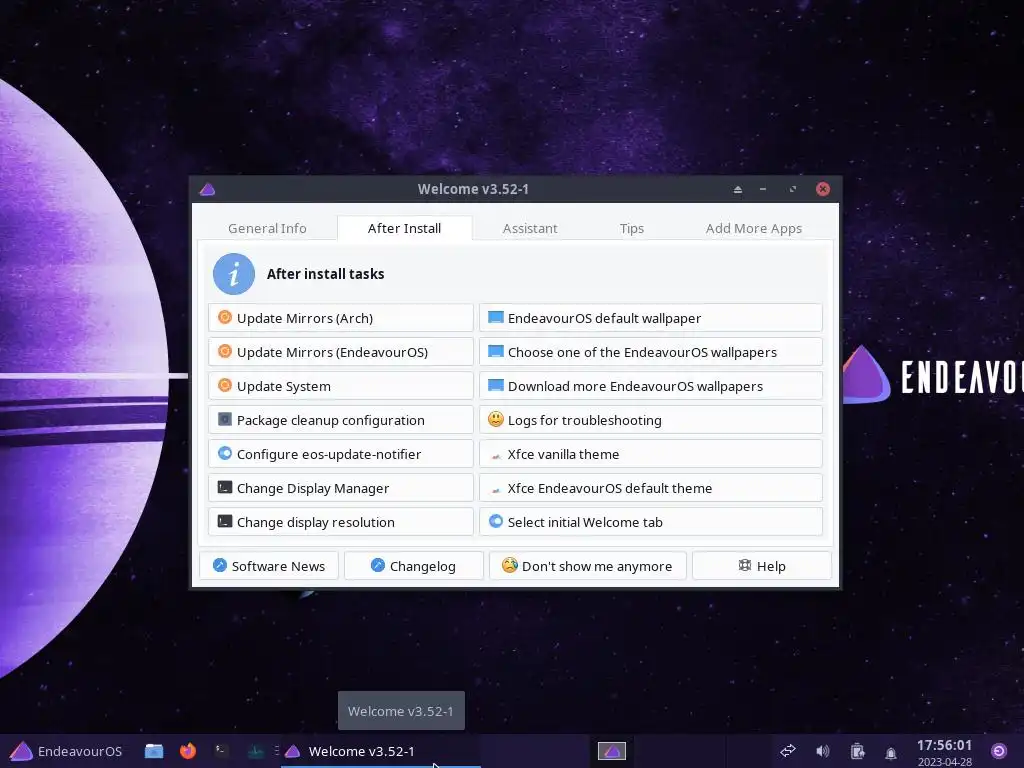The height and width of the screenshot is (768, 1024).
Task: Click Don't show me anymore
Action: click(587, 566)
